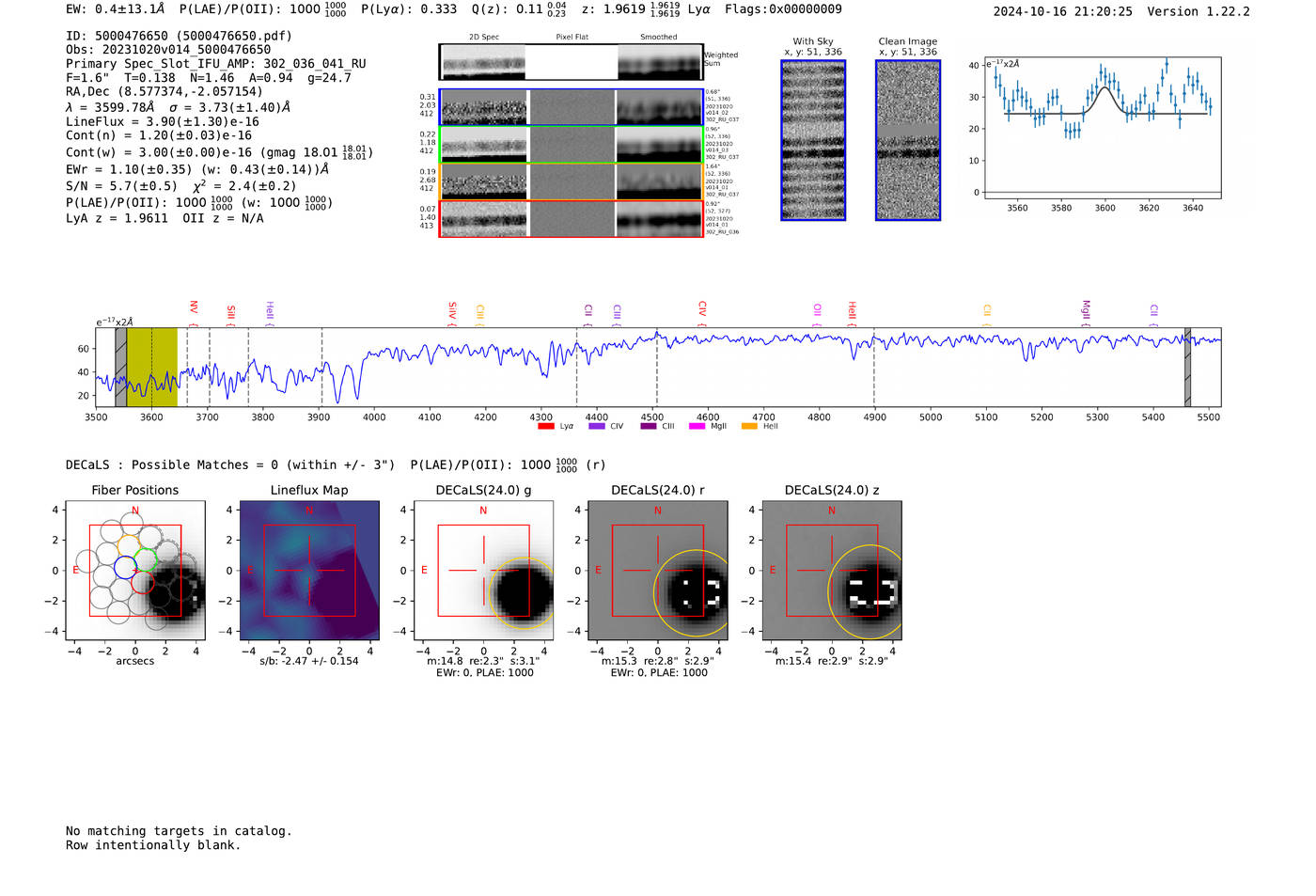This screenshot has height=896, width=1316.
Task: Click the 'Pixel Flat' column header
Action: (572, 37)
